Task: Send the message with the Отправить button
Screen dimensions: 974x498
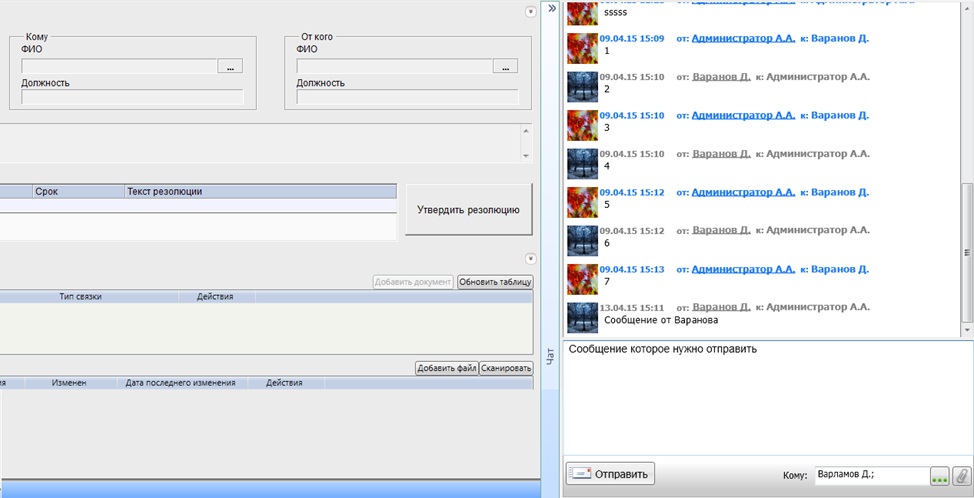Action: tap(610, 474)
